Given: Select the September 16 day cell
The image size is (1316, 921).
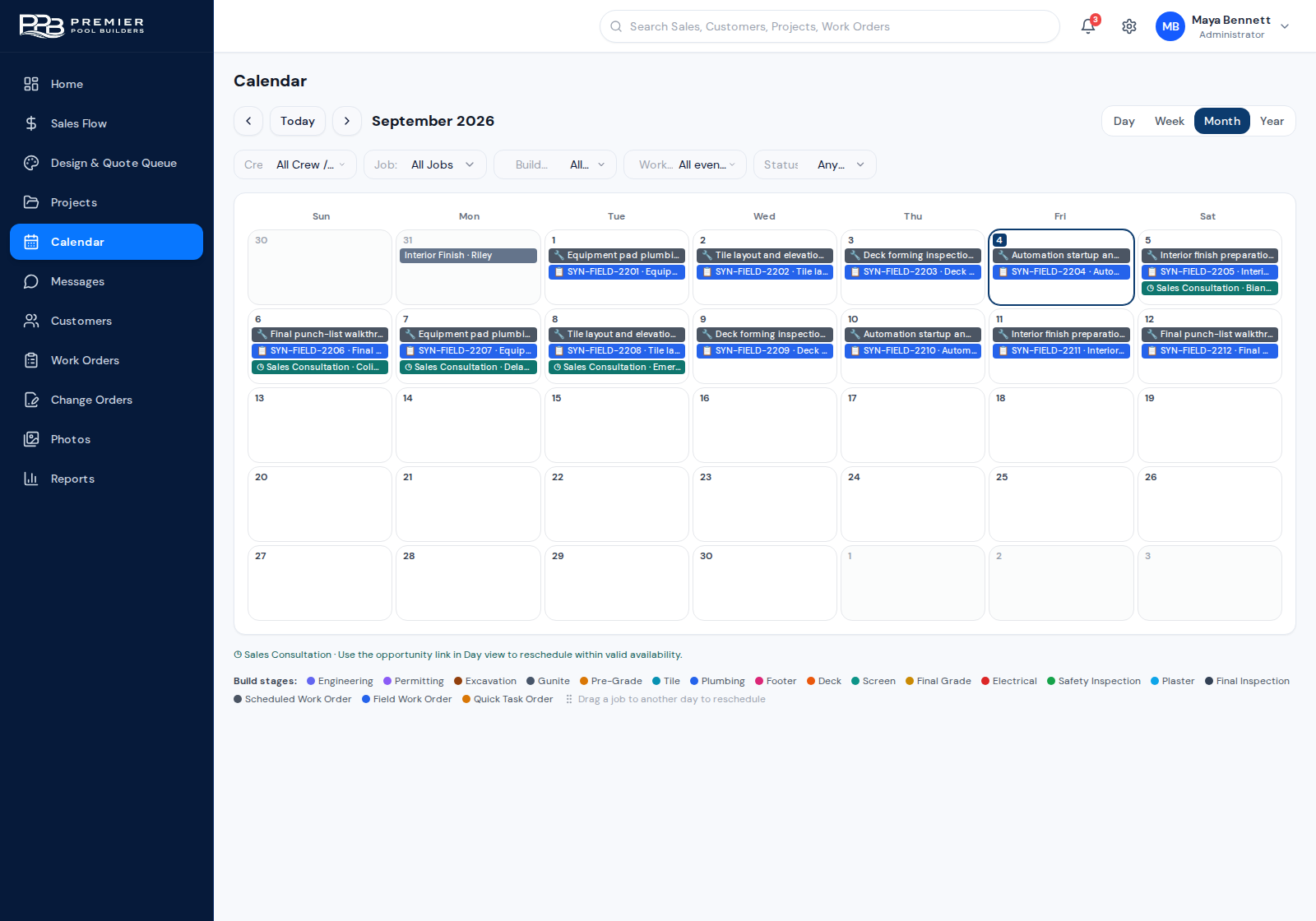Looking at the screenshot, I should [765, 425].
